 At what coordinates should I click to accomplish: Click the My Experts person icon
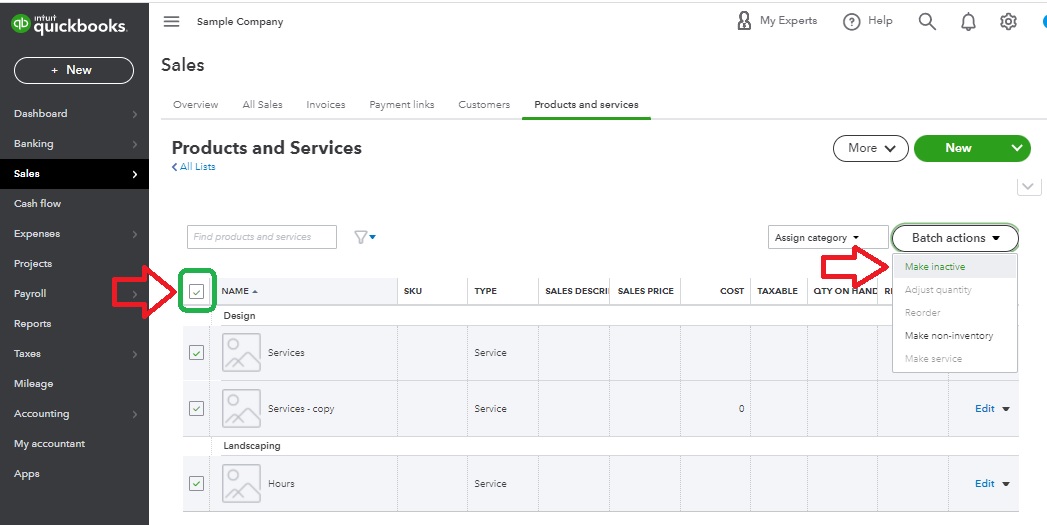tap(744, 21)
